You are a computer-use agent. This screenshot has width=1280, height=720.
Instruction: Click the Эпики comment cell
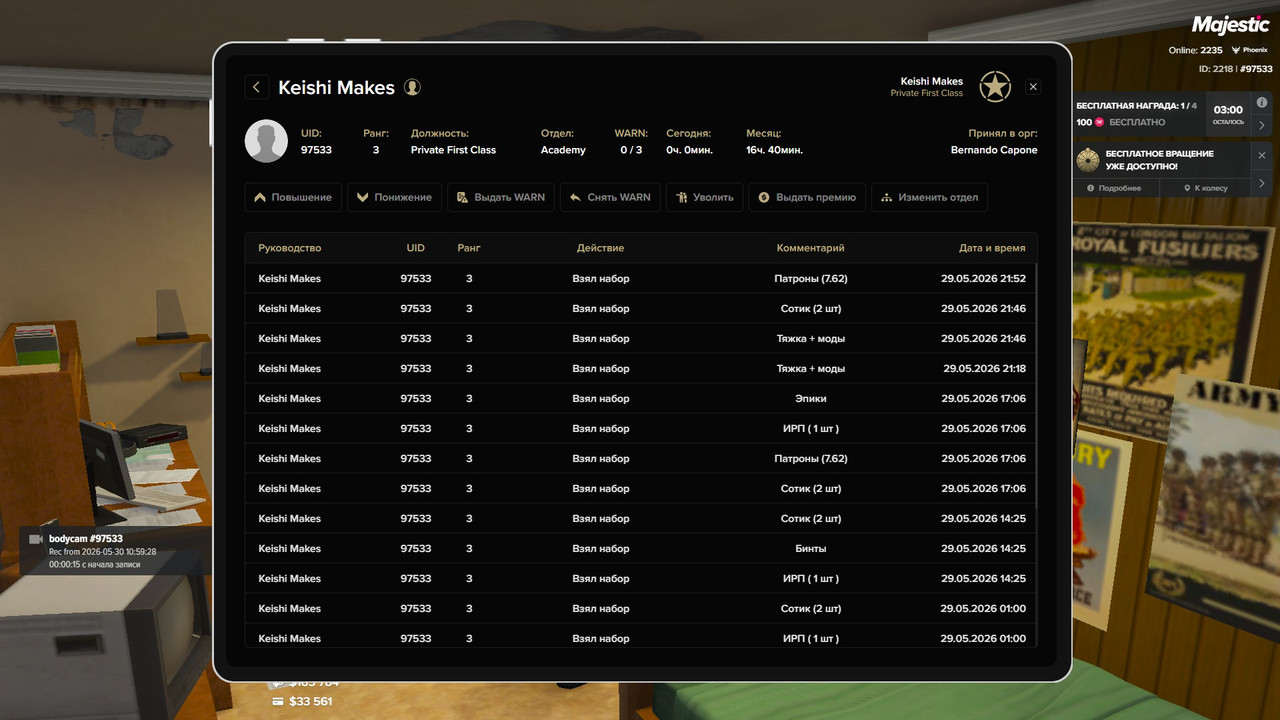(x=811, y=398)
